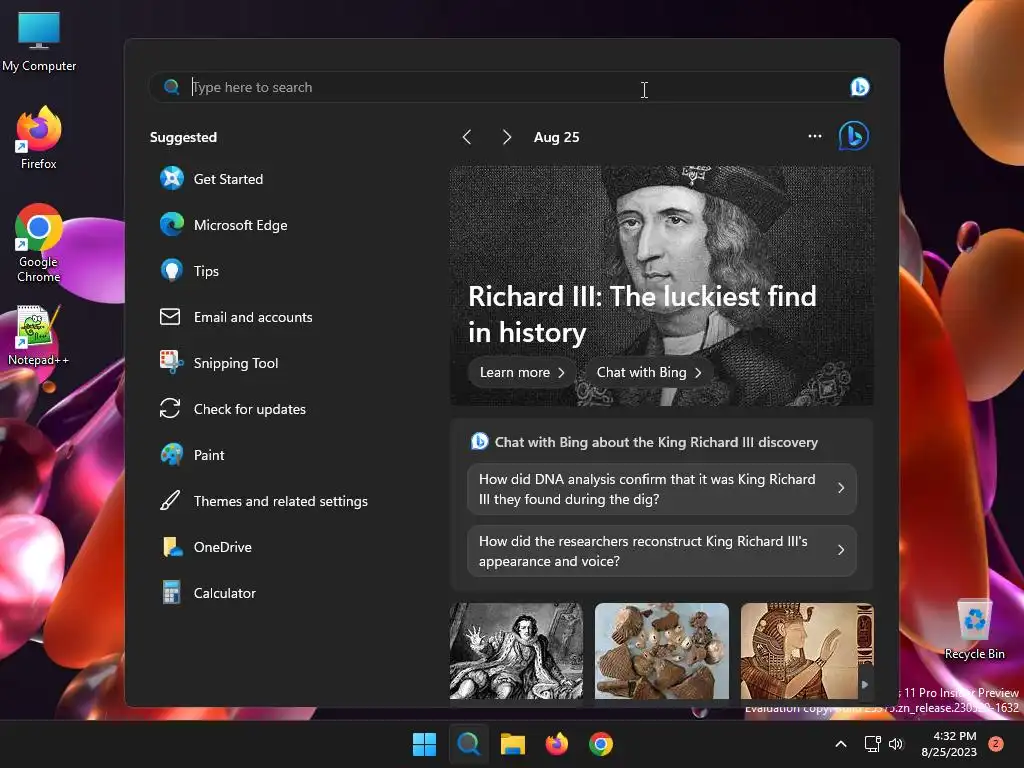Image resolution: width=1024 pixels, height=768 pixels.
Task: Expand the DNA analysis question chevron
Action: point(841,488)
